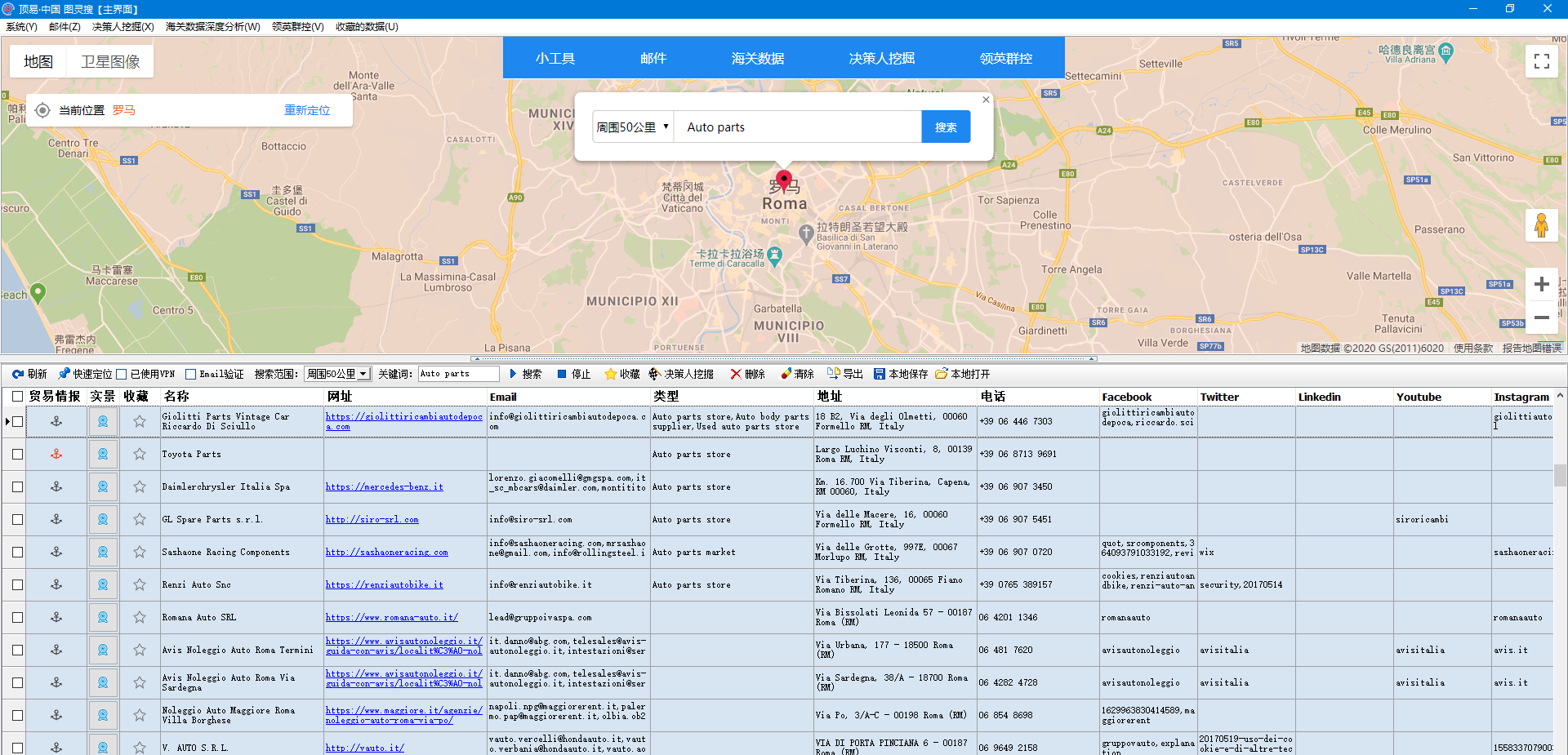This screenshot has height=755, width=1568.
Task: Click the red 删除 delete icon
Action: pos(736,374)
